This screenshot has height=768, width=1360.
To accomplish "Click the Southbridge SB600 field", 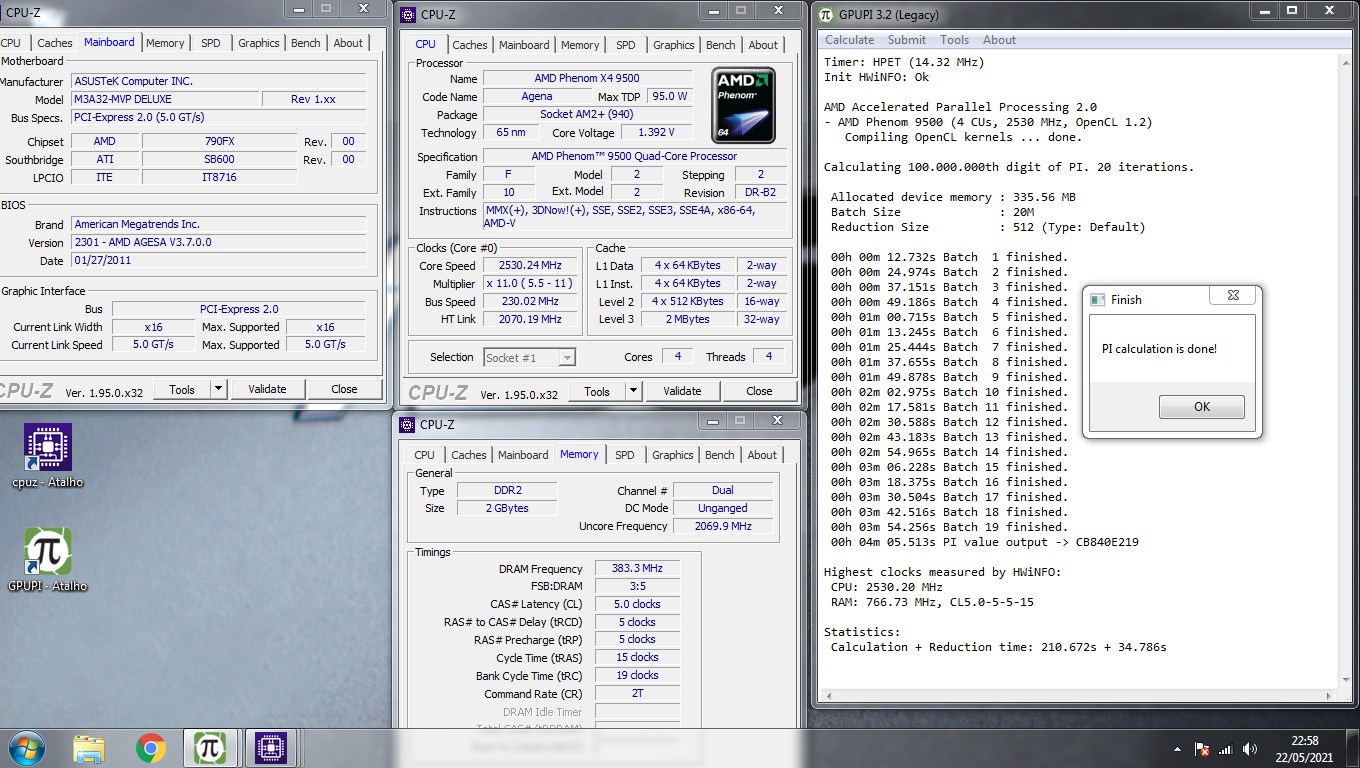I will (x=219, y=159).
